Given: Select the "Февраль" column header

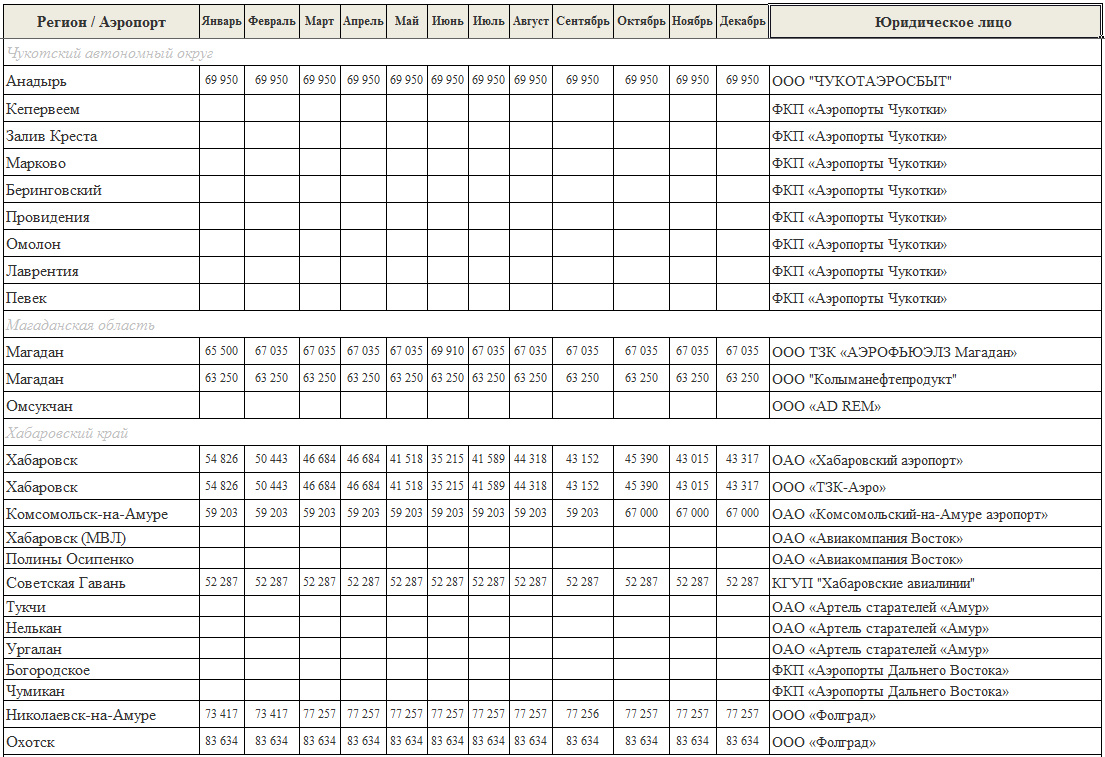Looking at the screenshot, I should [271, 21].
